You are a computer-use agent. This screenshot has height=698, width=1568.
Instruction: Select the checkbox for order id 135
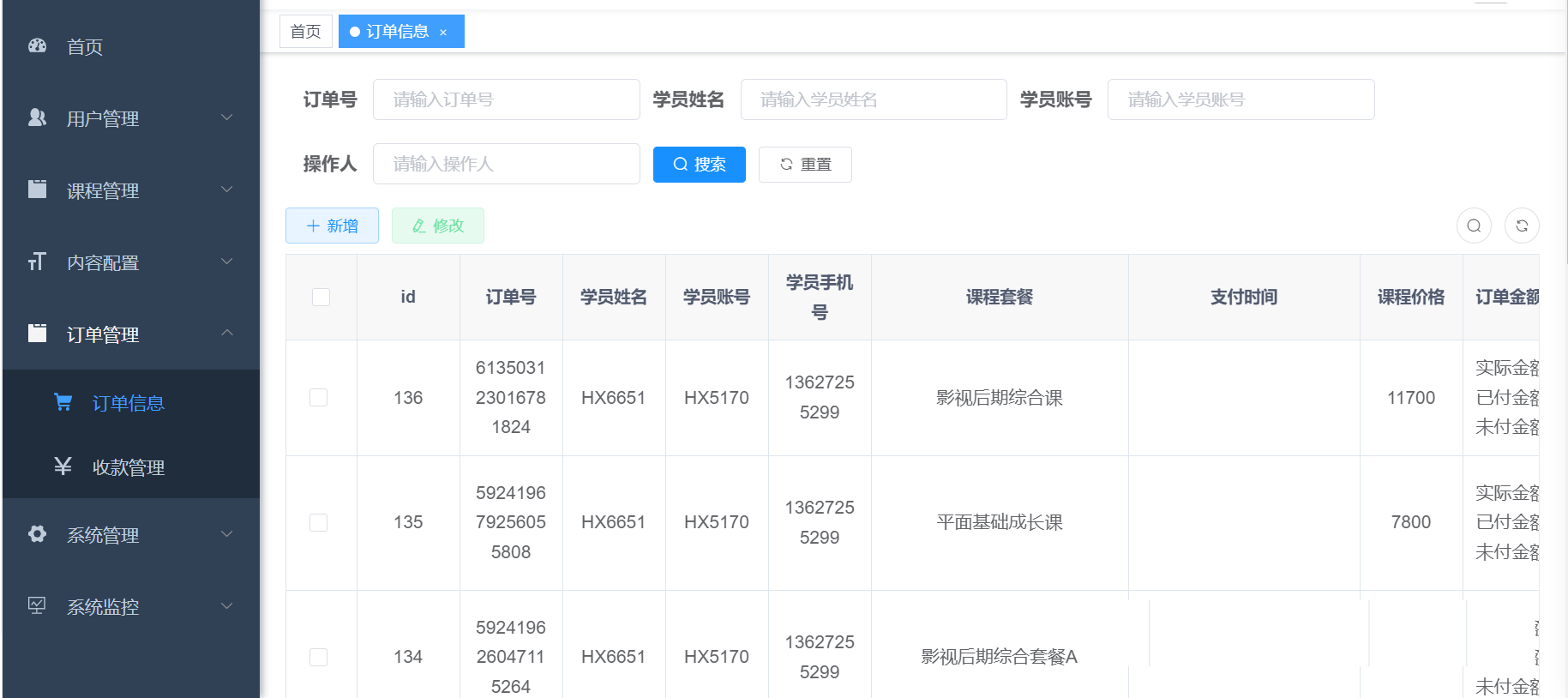318,522
